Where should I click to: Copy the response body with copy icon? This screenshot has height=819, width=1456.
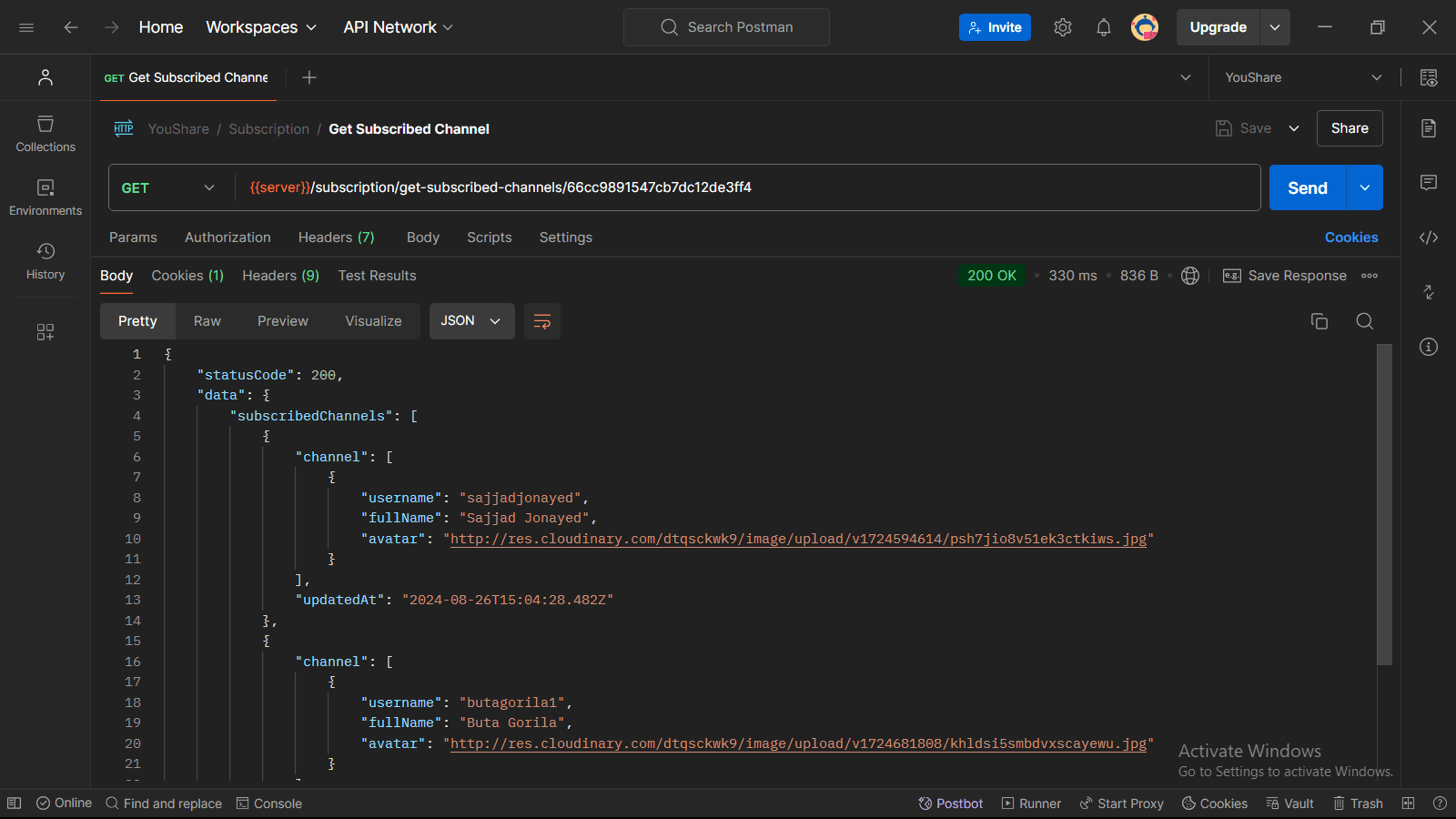pos(1319,321)
